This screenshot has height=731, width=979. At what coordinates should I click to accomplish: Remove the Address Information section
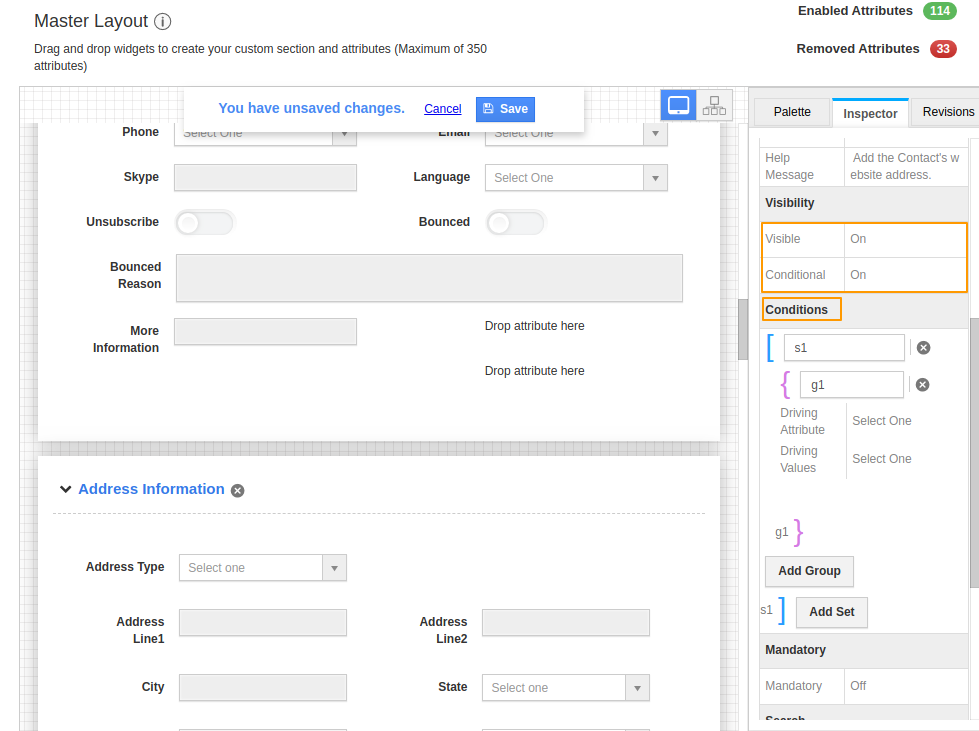tap(237, 490)
